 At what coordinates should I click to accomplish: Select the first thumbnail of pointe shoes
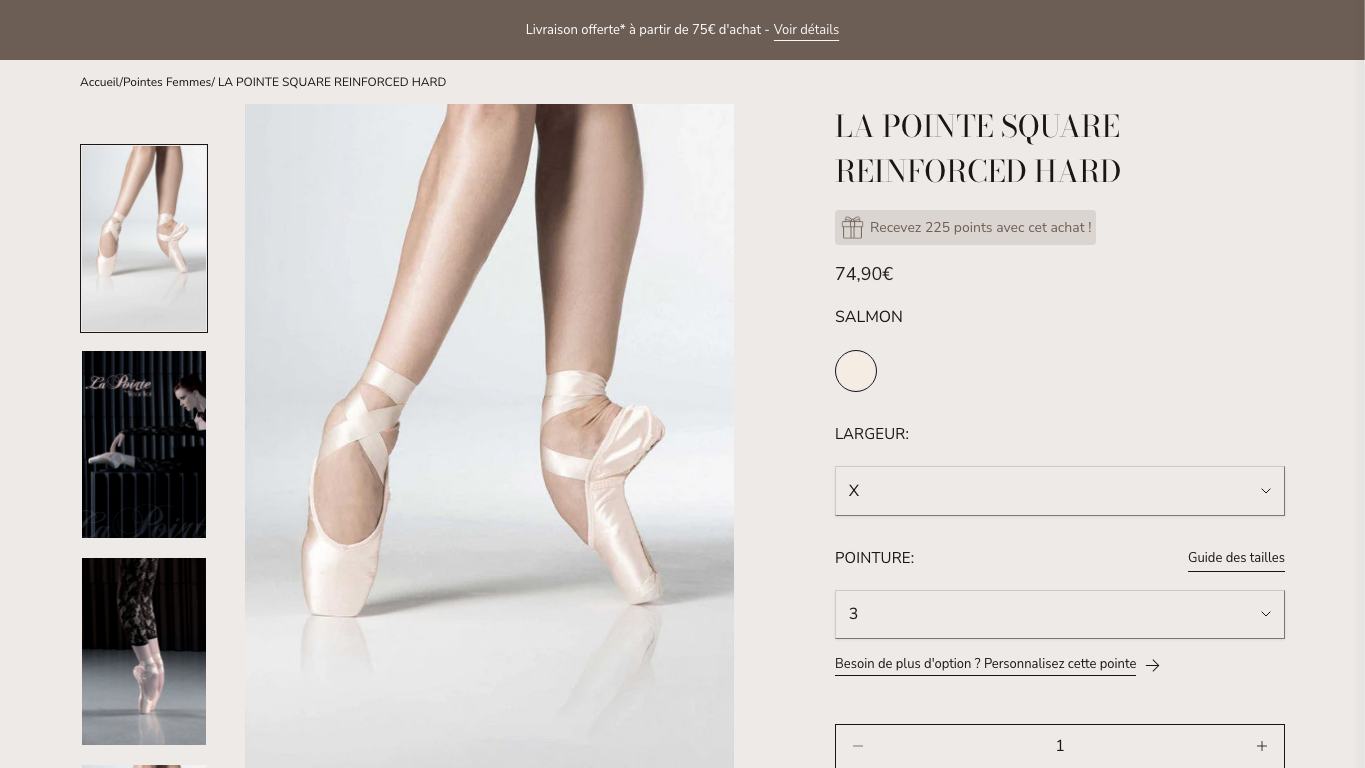tap(144, 238)
